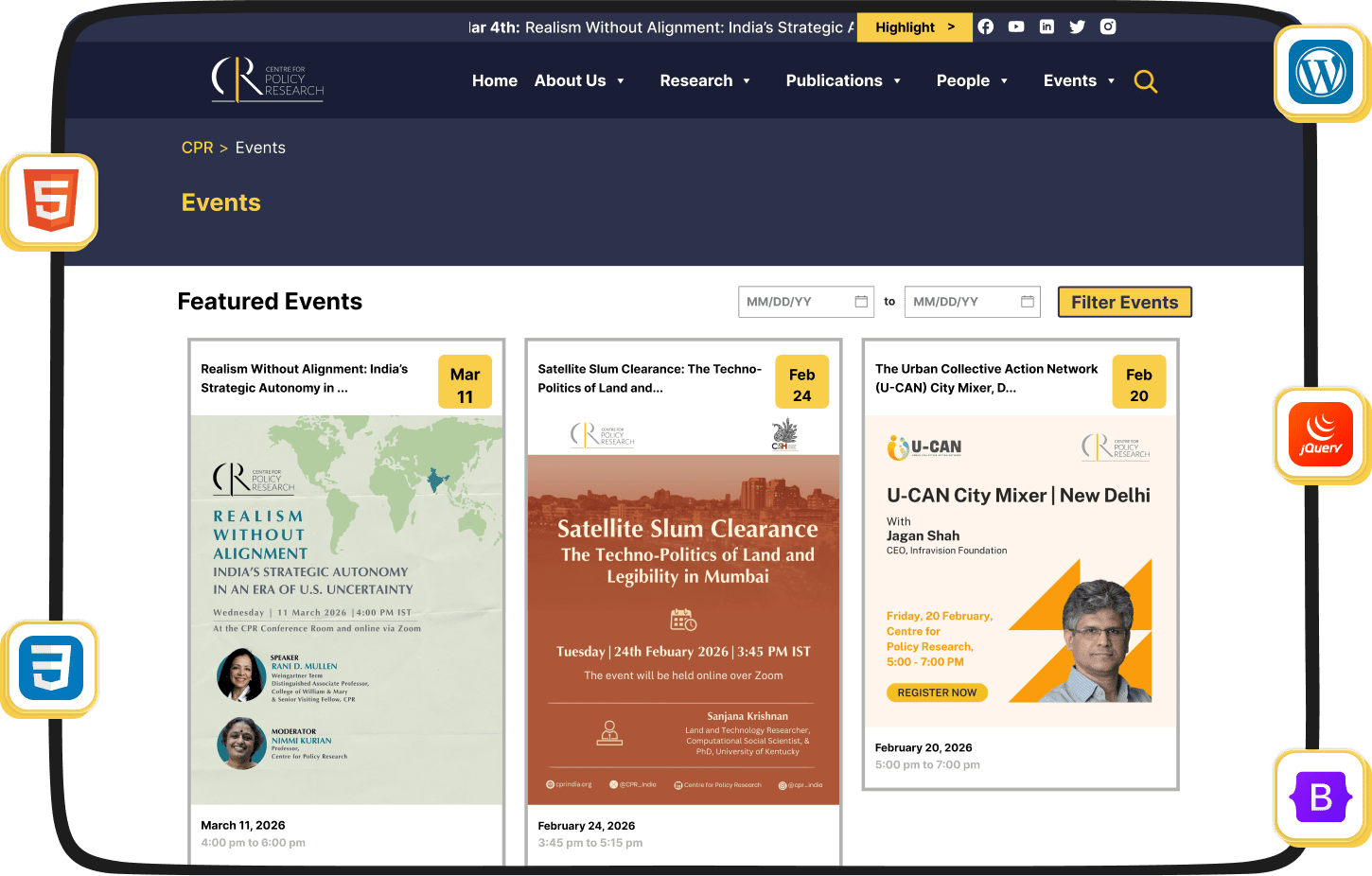Expand the About Us dropdown menu
The height and width of the screenshot is (876, 1372).
click(x=579, y=81)
